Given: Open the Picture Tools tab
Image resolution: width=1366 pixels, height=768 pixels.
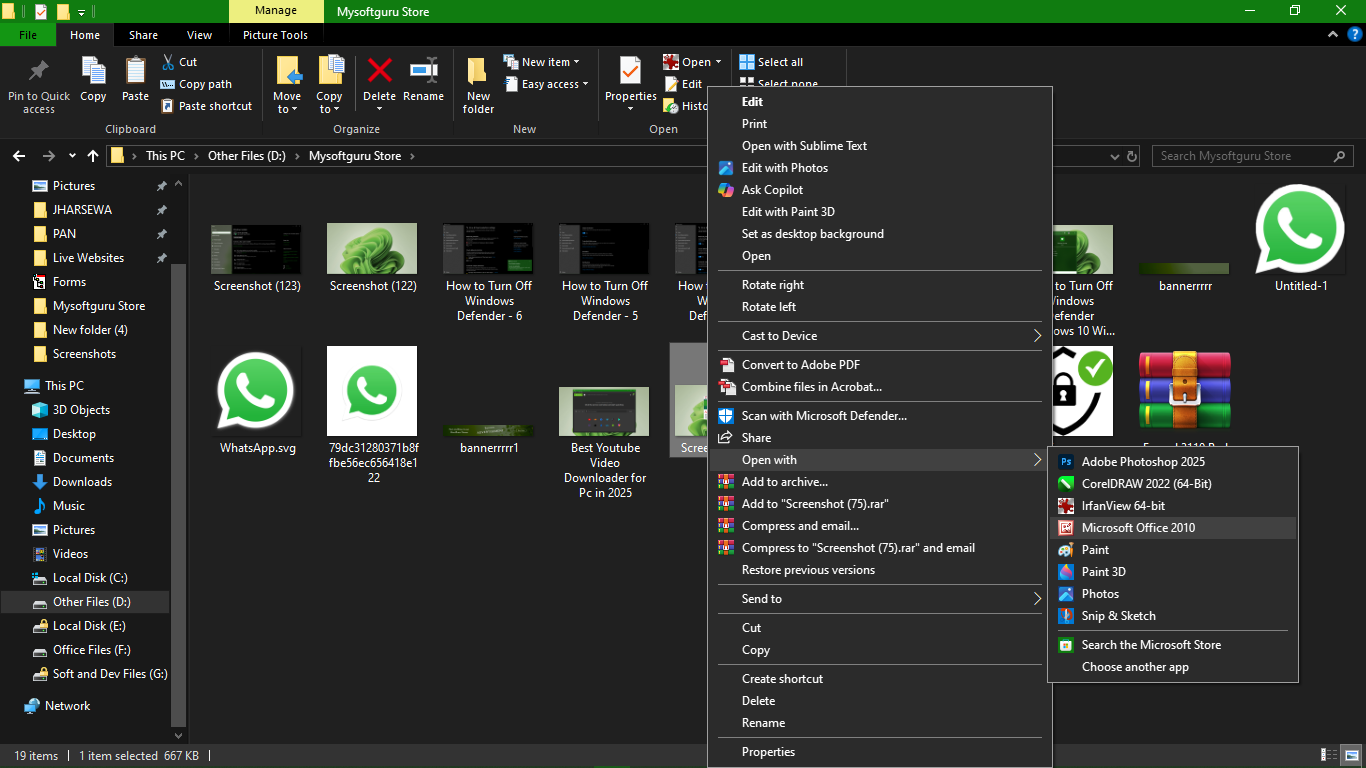Looking at the screenshot, I should [x=276, y=35].
